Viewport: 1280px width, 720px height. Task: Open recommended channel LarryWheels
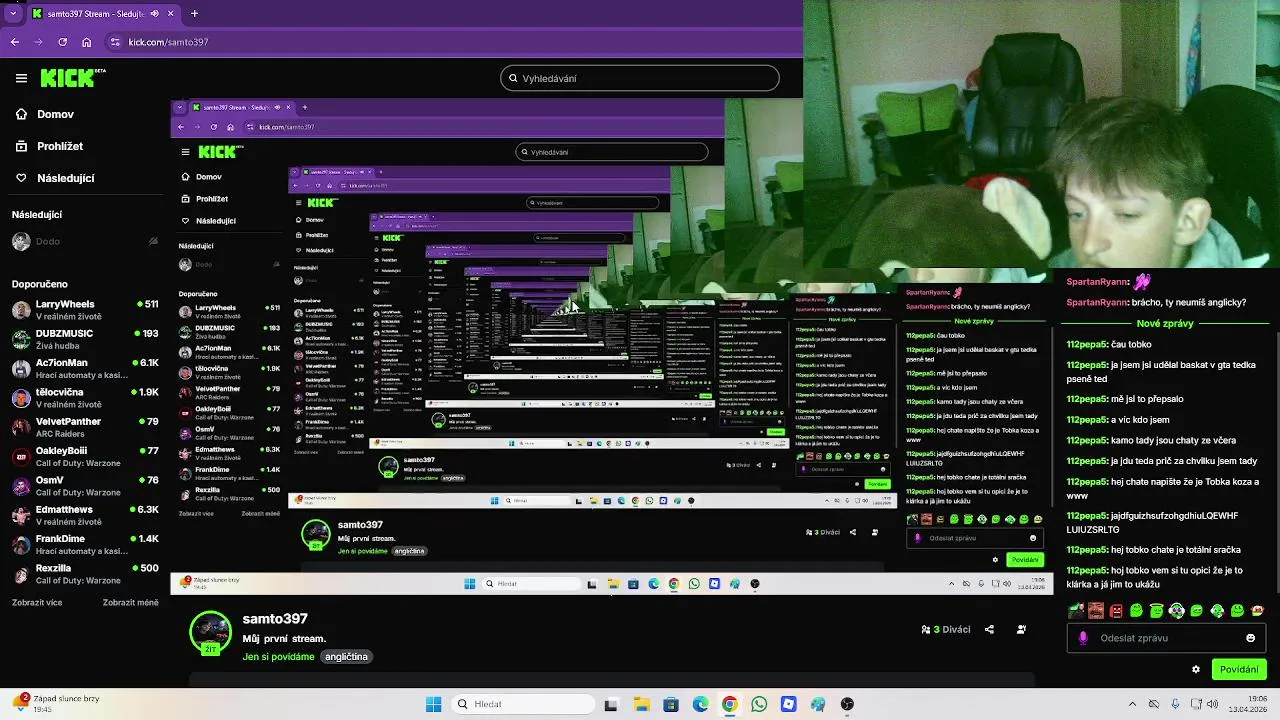[85, 309]
